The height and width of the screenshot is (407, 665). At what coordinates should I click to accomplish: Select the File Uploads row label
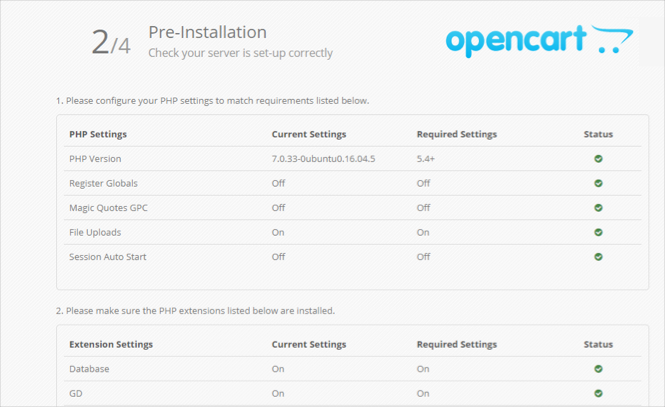point(95,232)
